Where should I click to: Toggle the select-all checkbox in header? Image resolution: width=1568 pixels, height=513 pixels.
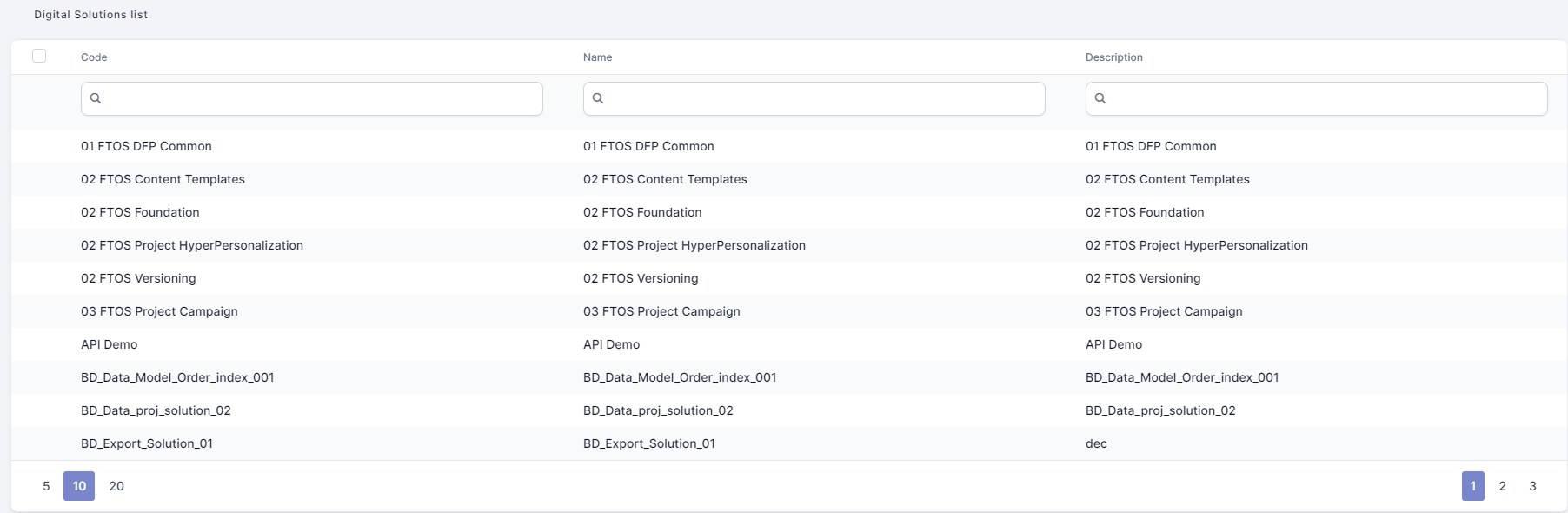point(39,56)
